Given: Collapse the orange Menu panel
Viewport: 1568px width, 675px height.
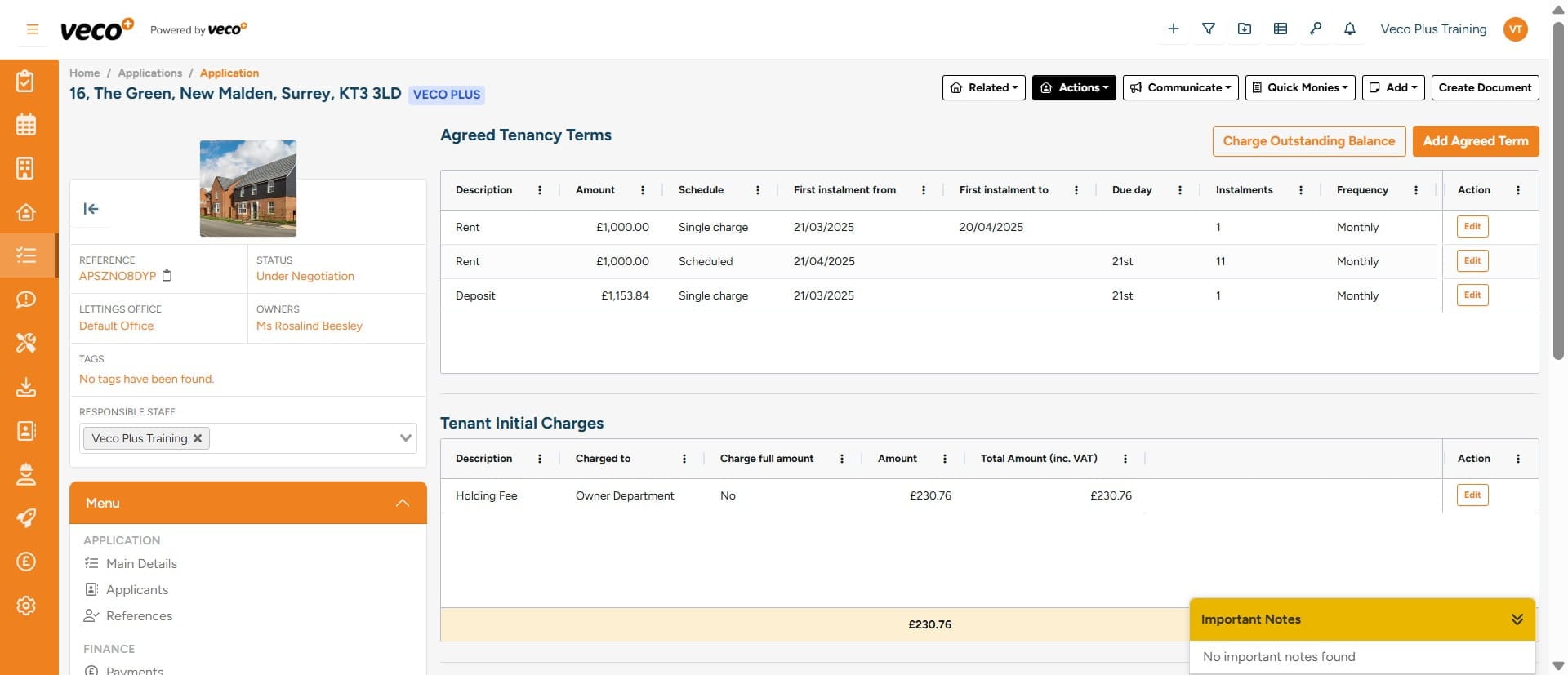Looking at the screenshot, I should 403,503.
